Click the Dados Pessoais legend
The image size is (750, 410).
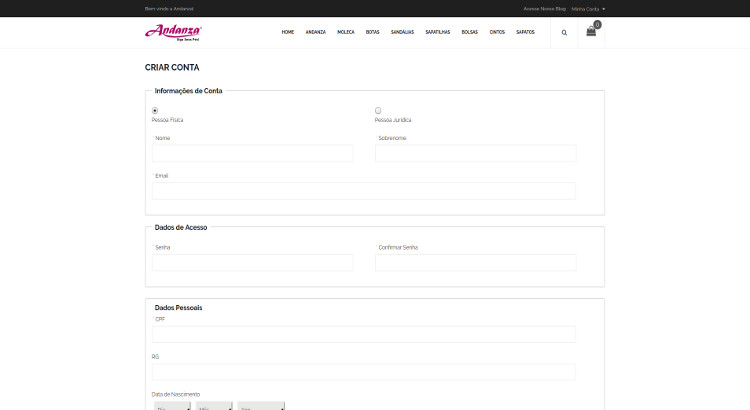(178, 308)
